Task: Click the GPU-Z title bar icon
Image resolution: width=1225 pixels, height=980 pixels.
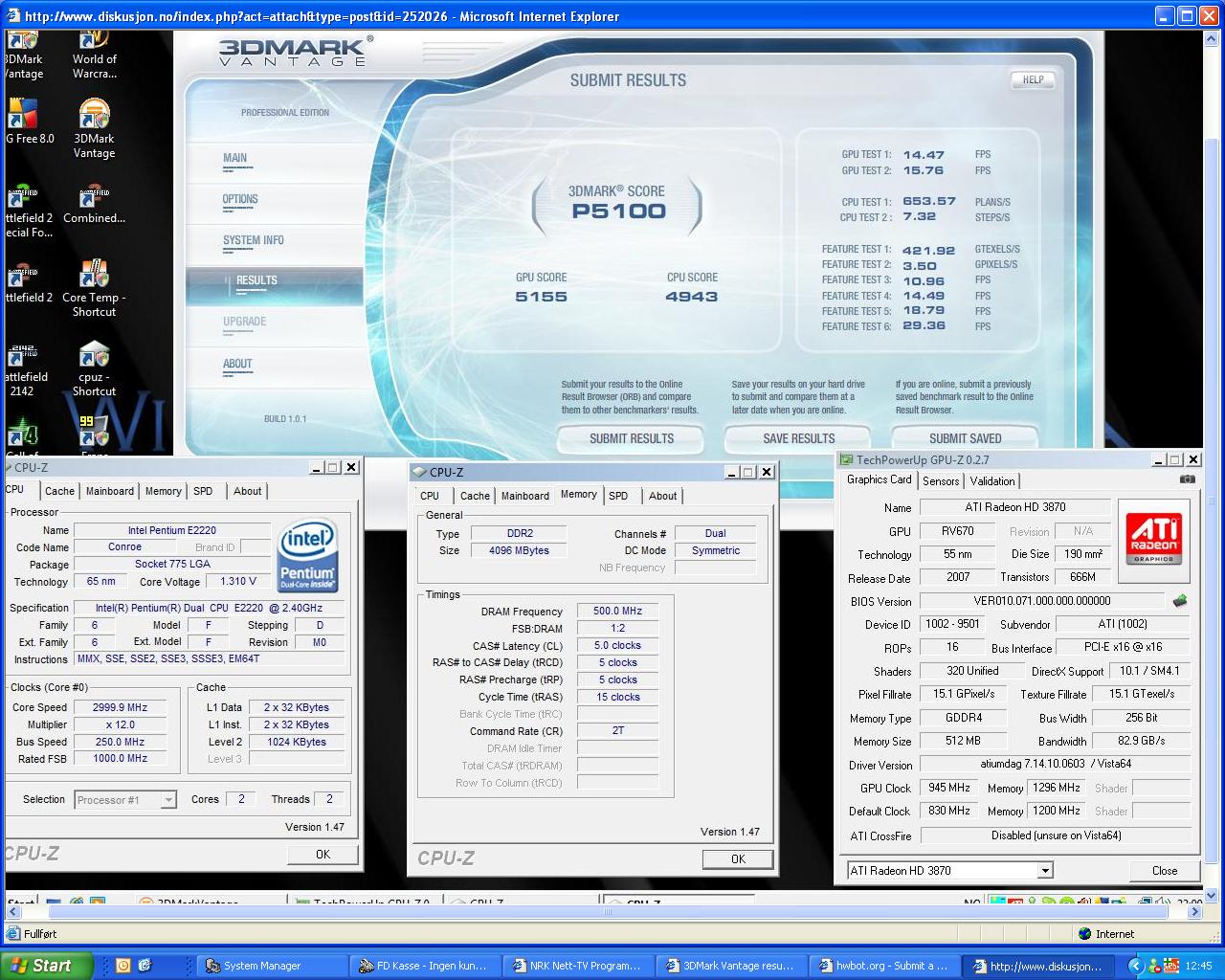Action: click(846, 460)
